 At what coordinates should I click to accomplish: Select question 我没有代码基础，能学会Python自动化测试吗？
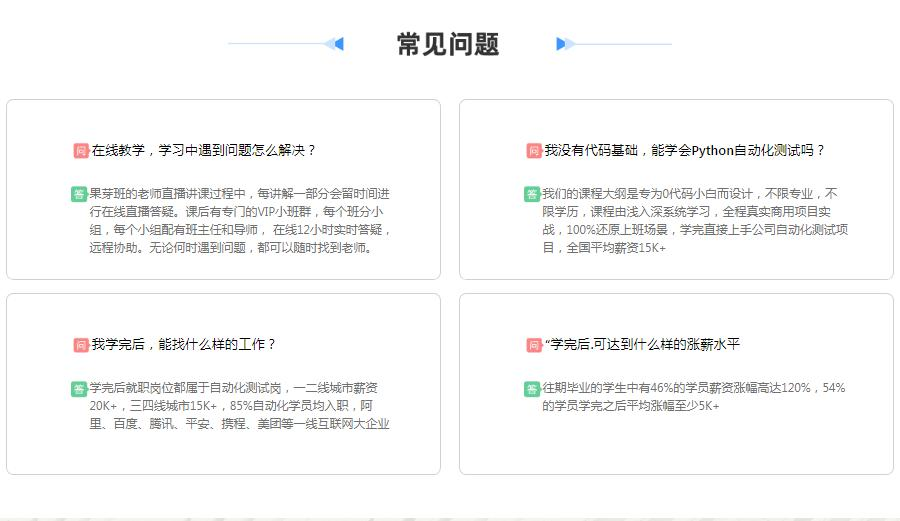(x=684, y=150)
